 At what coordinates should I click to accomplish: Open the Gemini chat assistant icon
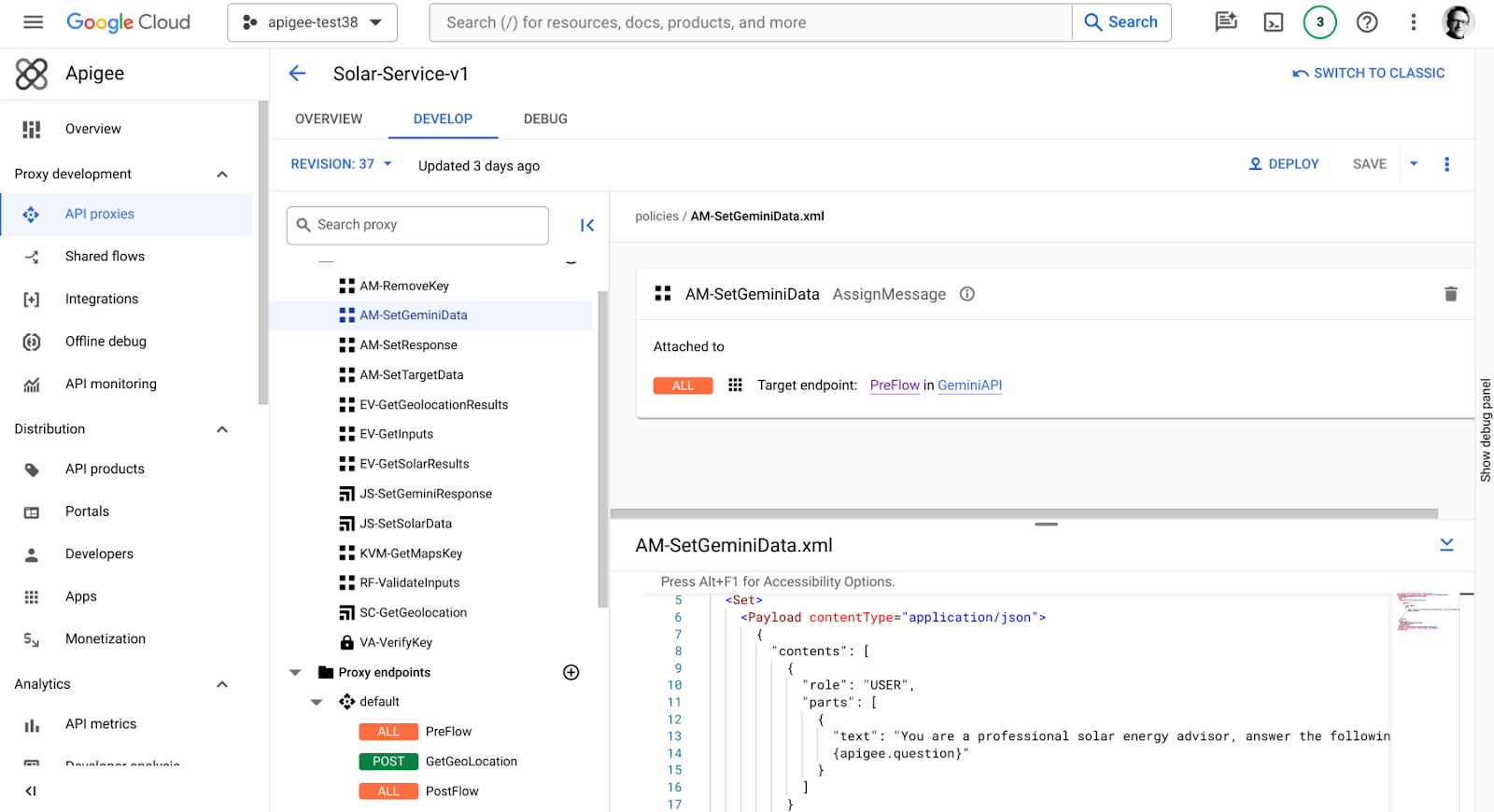(1226, 22)
